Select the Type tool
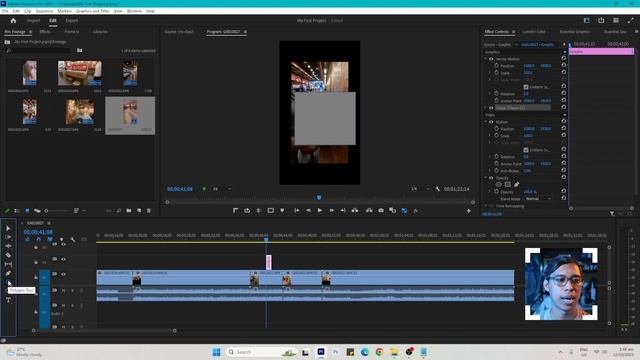 (x=8, y=300)
